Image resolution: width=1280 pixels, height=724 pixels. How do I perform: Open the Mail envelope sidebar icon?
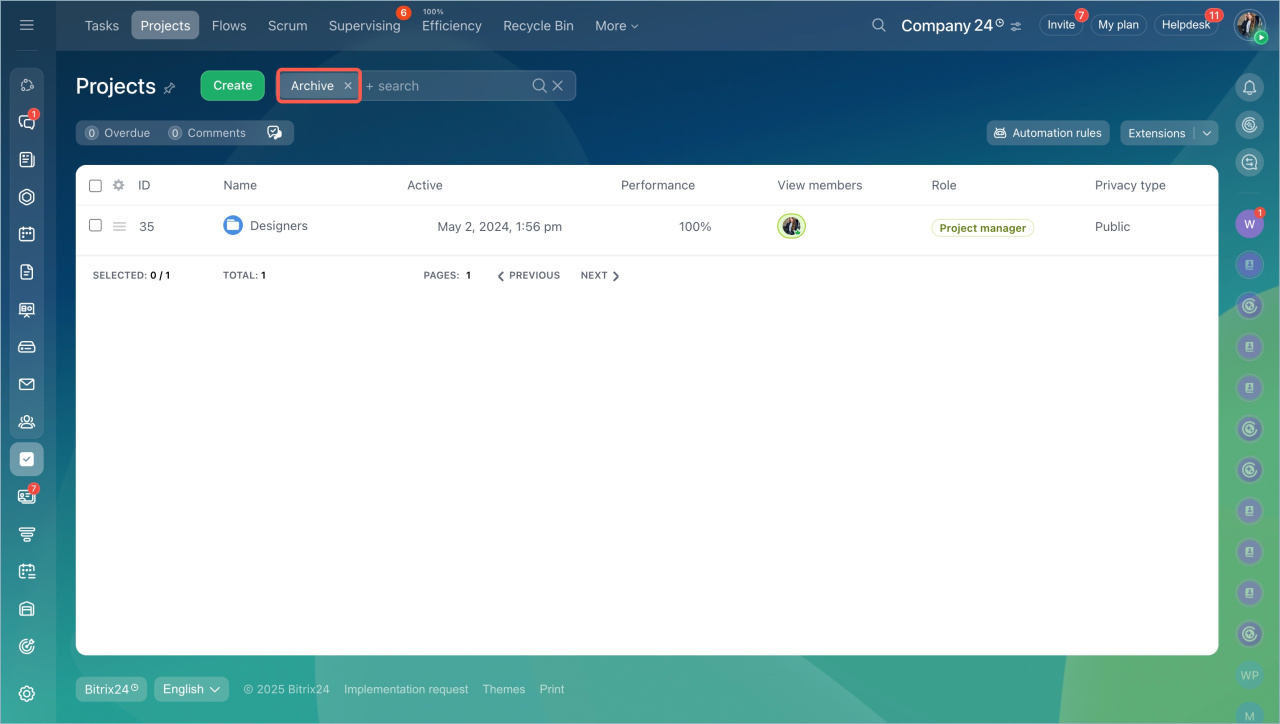(27, 384)
